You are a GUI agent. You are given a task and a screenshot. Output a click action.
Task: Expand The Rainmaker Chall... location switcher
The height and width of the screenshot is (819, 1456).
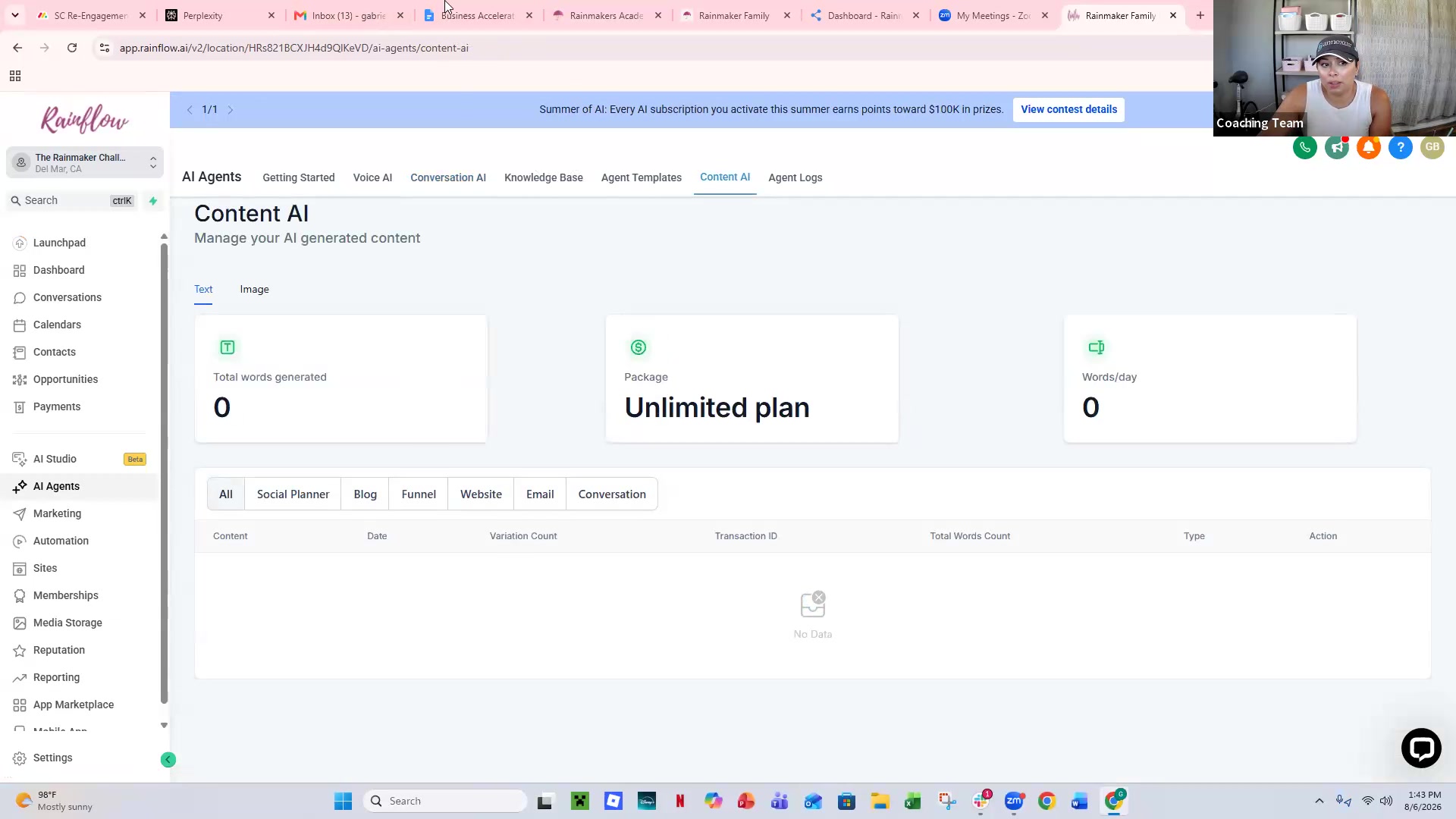click(x=85, y=162)
